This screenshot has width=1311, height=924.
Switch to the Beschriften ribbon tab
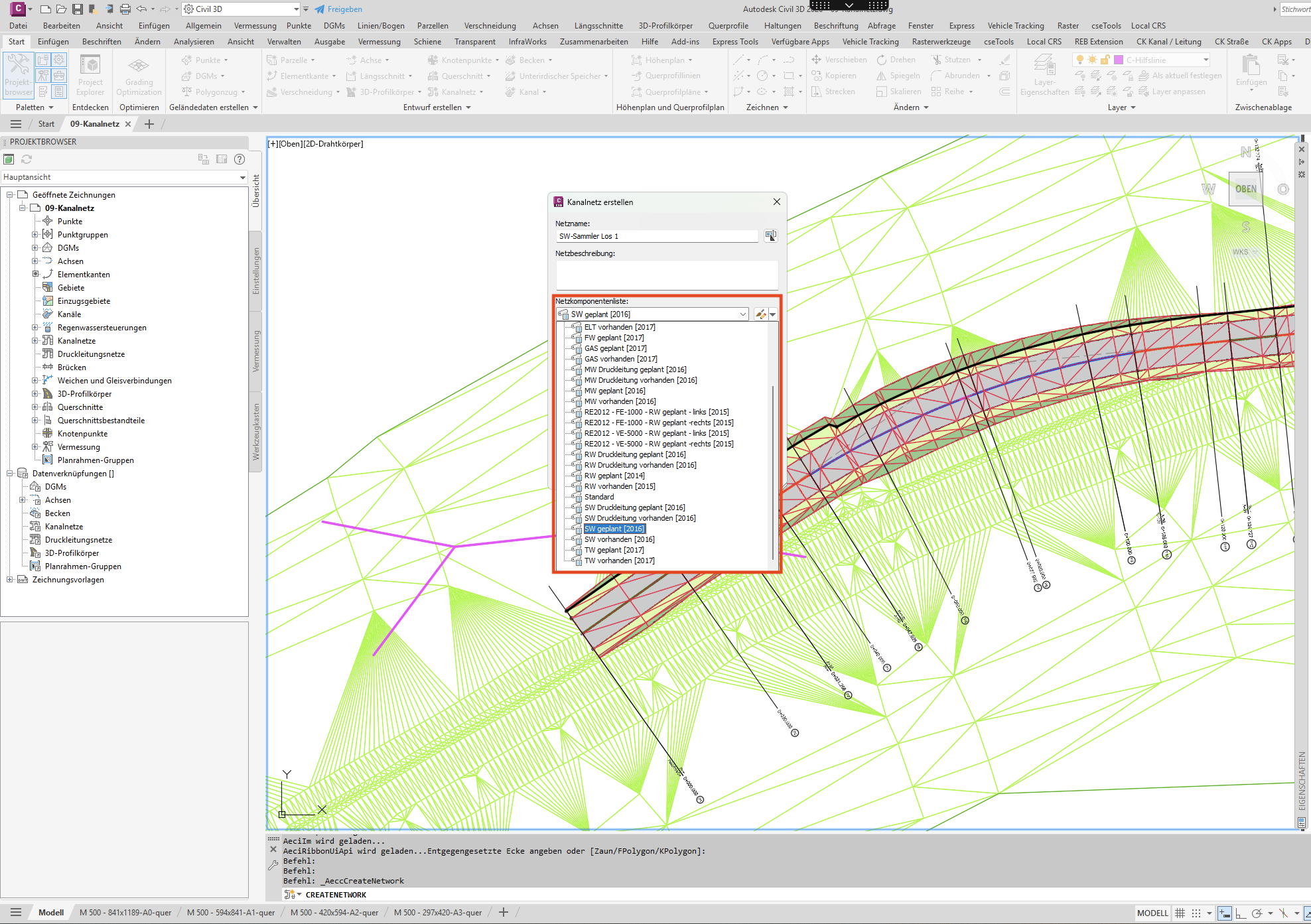pos(102,42)
